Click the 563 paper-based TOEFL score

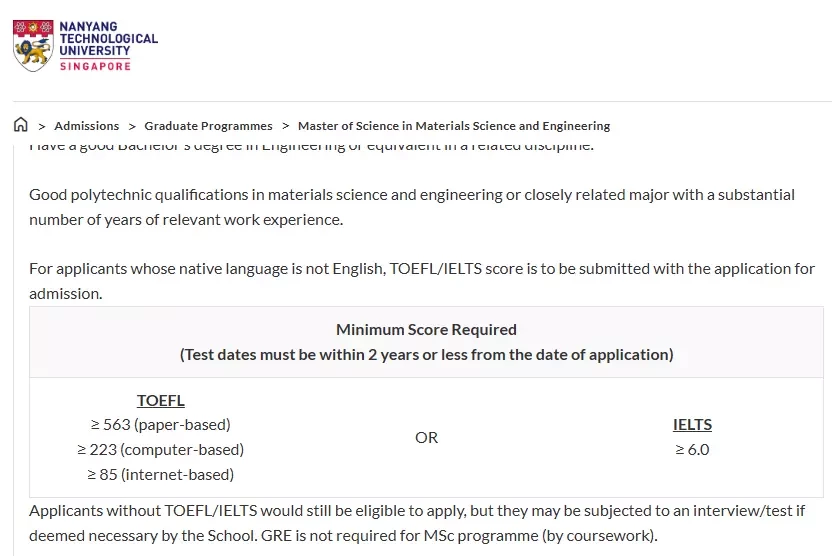tap(161, 425)
